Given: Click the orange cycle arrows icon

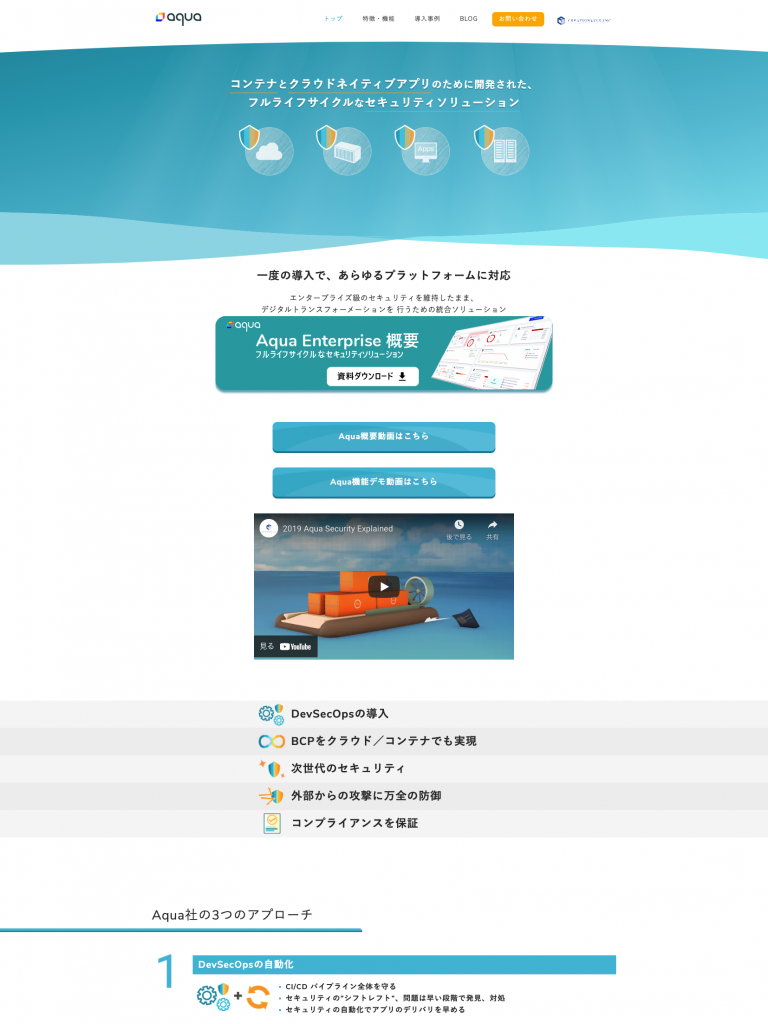Looking at the screenshot, I should coord(258,997).
